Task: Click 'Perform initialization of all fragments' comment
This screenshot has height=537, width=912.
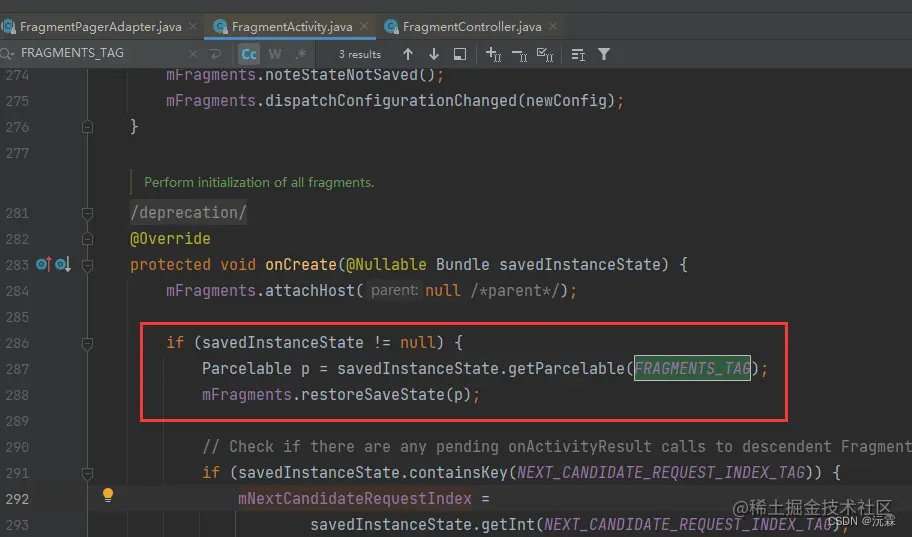Action: pos(259,182)
